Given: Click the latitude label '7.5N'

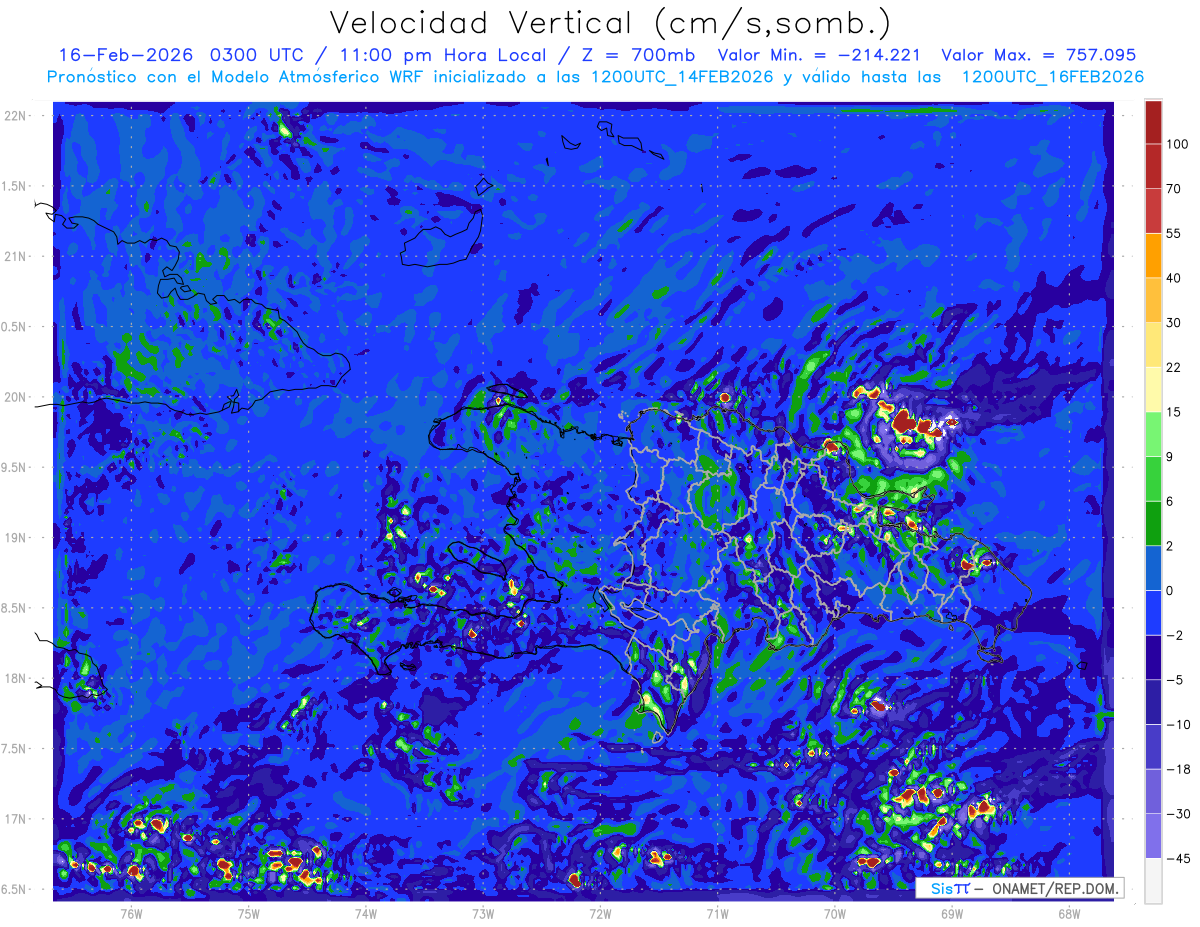Looking at the screenshot, I should point(15,749).
